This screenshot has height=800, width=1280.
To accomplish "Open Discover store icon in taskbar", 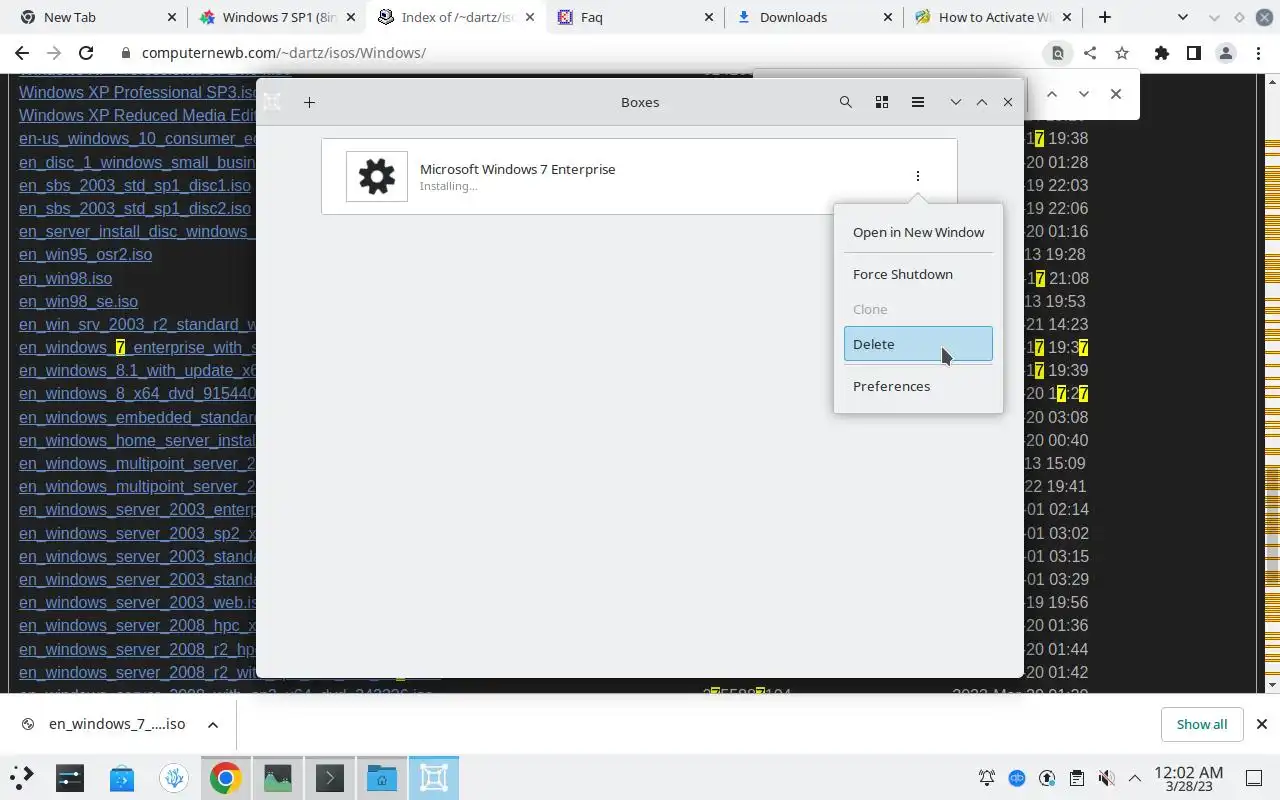I will coord(122,777).
